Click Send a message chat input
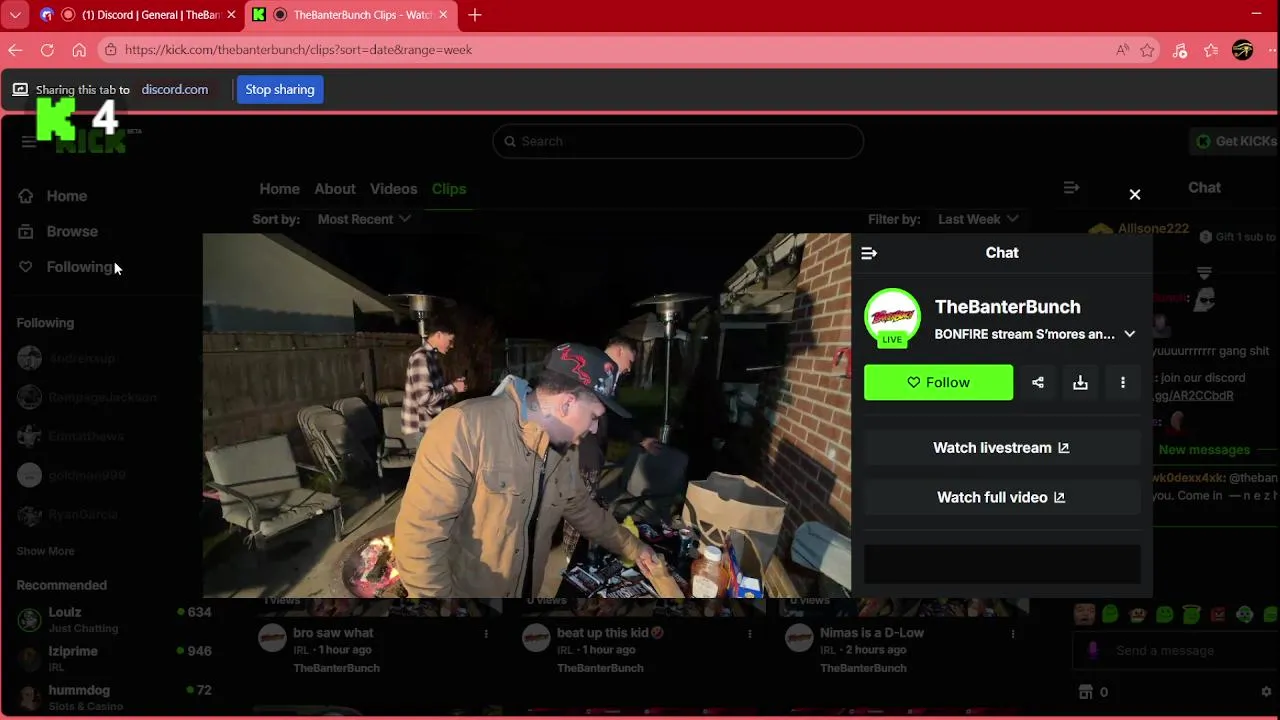 point(1176,651)
